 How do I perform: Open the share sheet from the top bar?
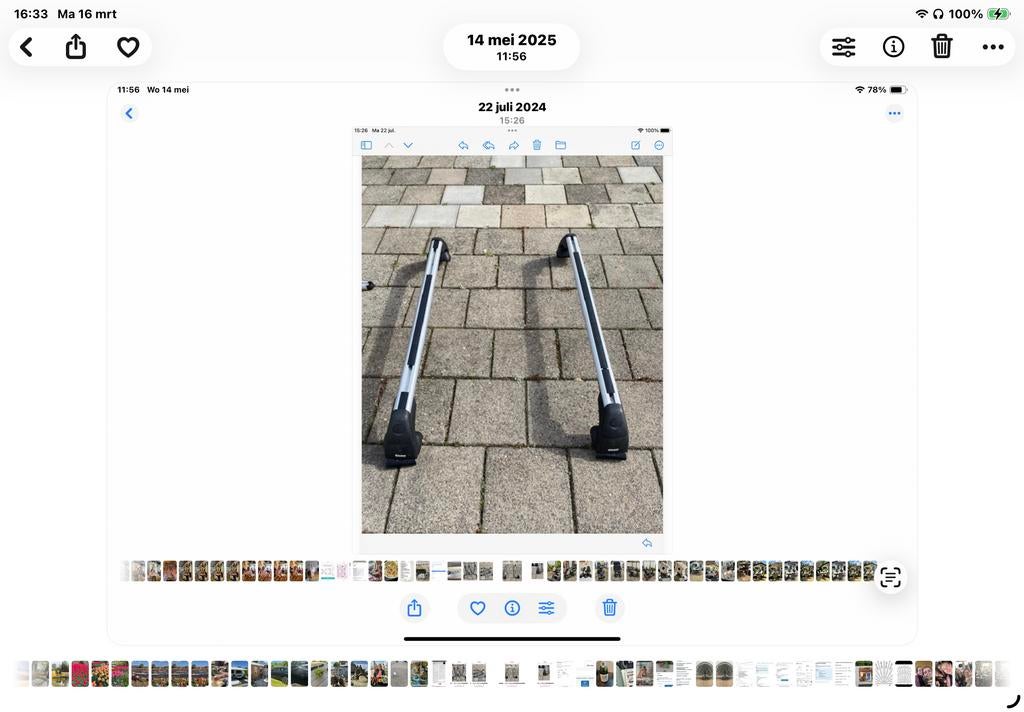pos(76,47)
